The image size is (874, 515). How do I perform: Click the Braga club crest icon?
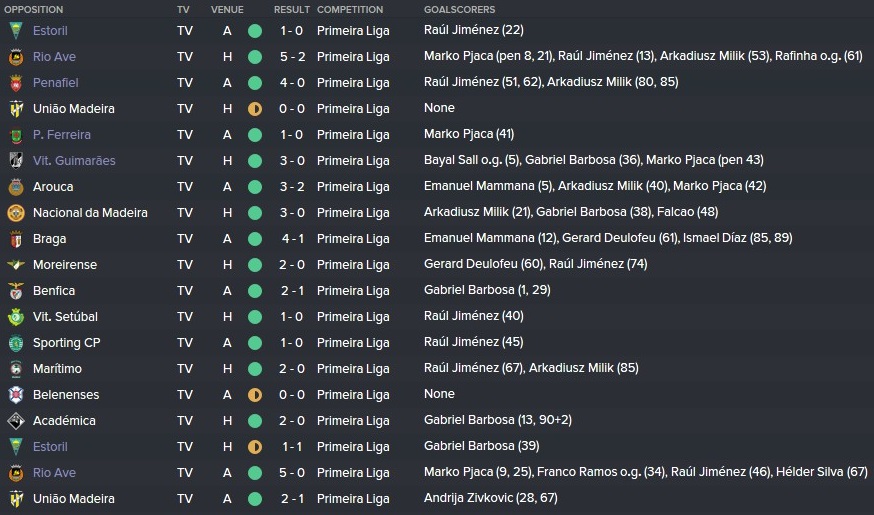tap(16, 239)
